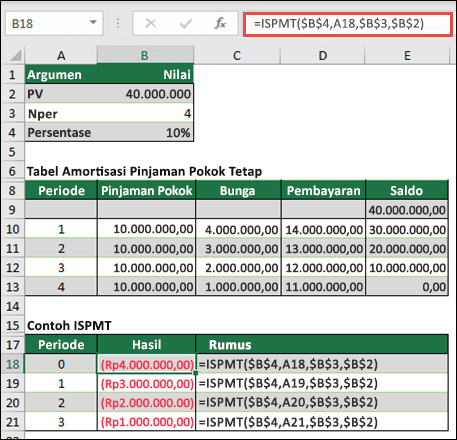
Task: Select row 10 header
Action: (x=13, y=229)
